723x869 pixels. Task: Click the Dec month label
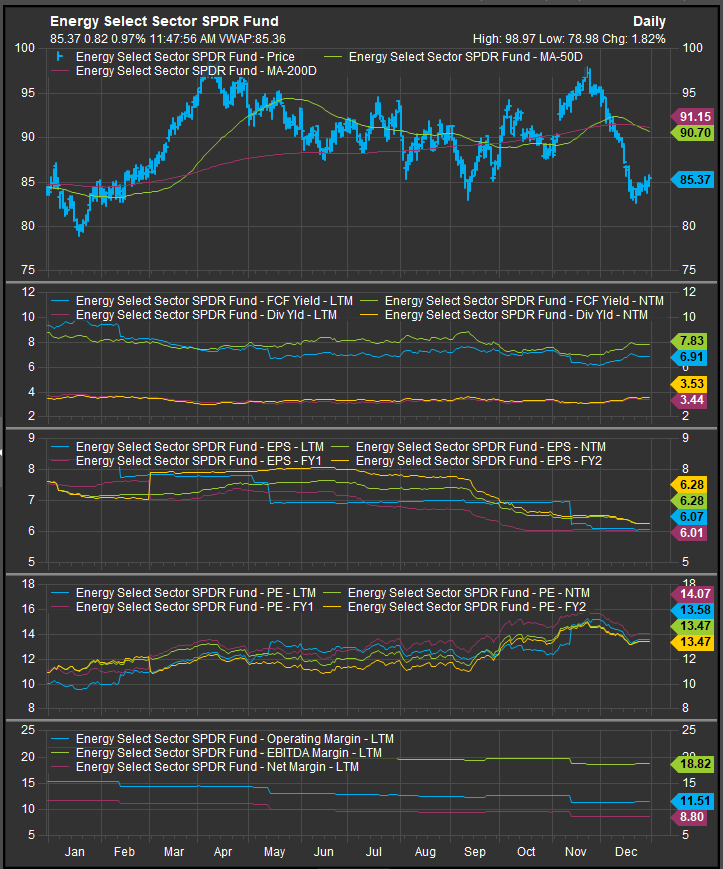click(626, 852)
